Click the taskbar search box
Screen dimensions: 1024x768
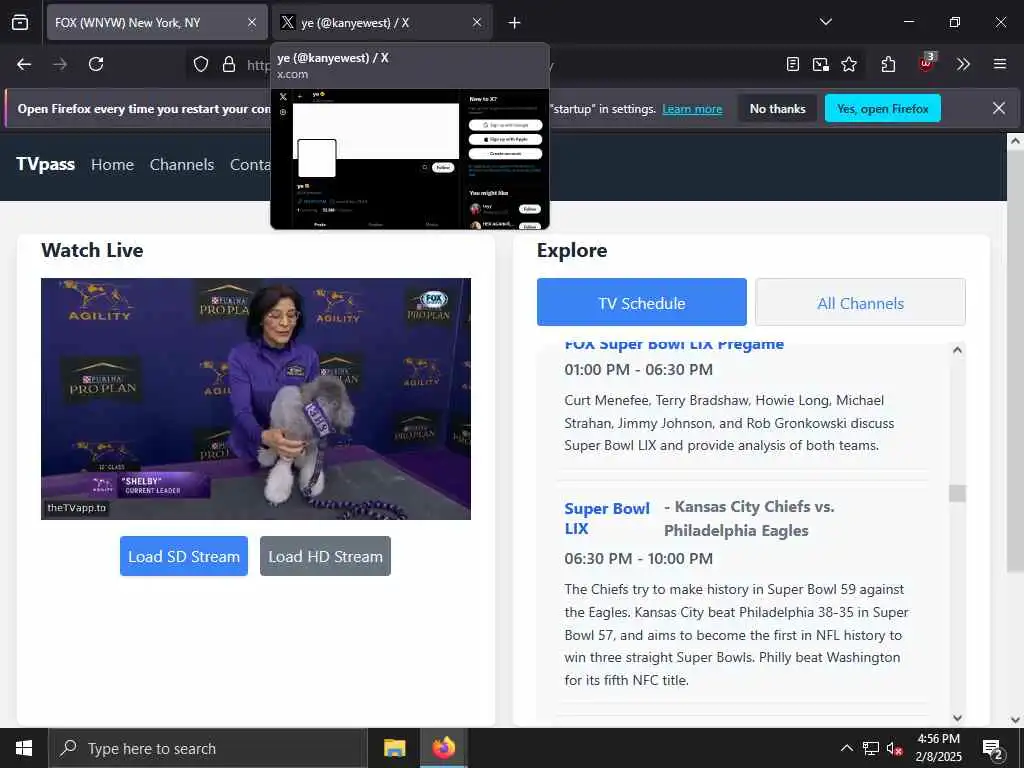[x=208, y=748]
